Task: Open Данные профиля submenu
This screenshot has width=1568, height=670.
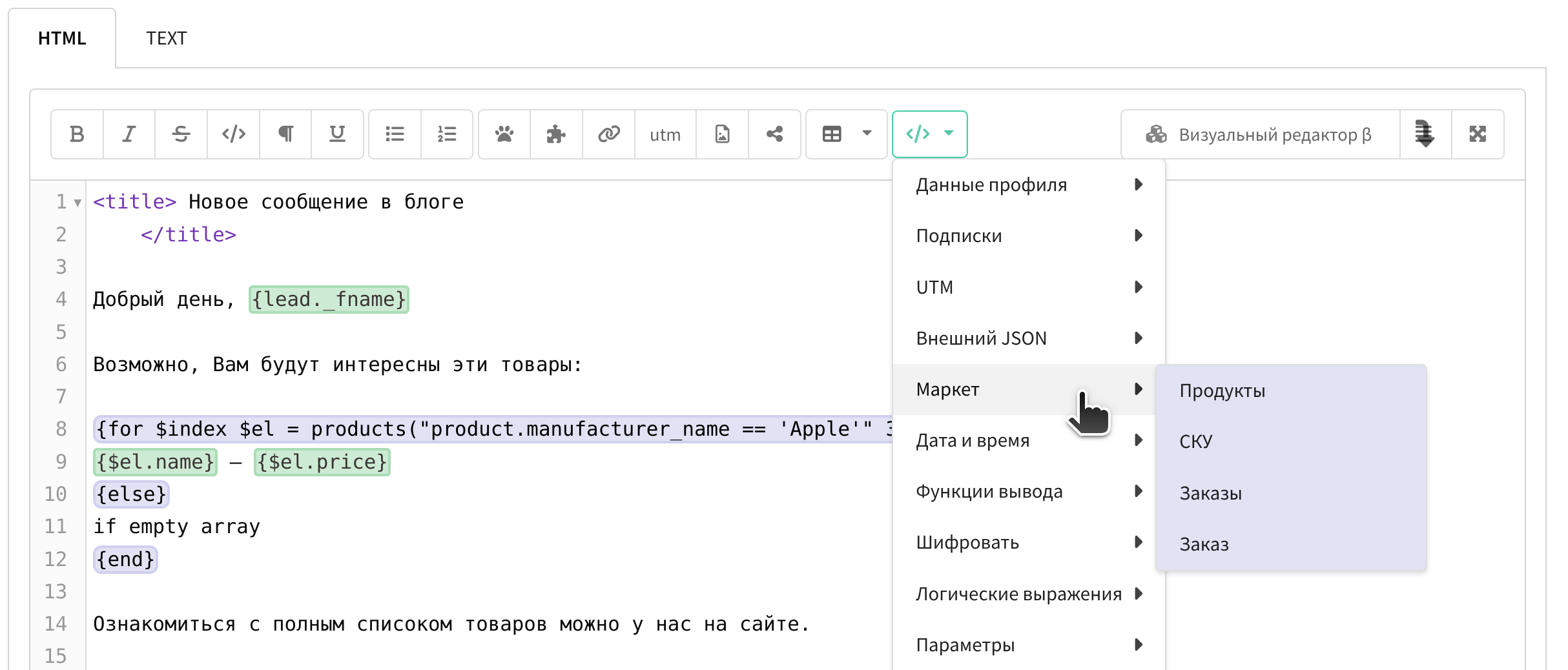Action: coord(1029,185)
